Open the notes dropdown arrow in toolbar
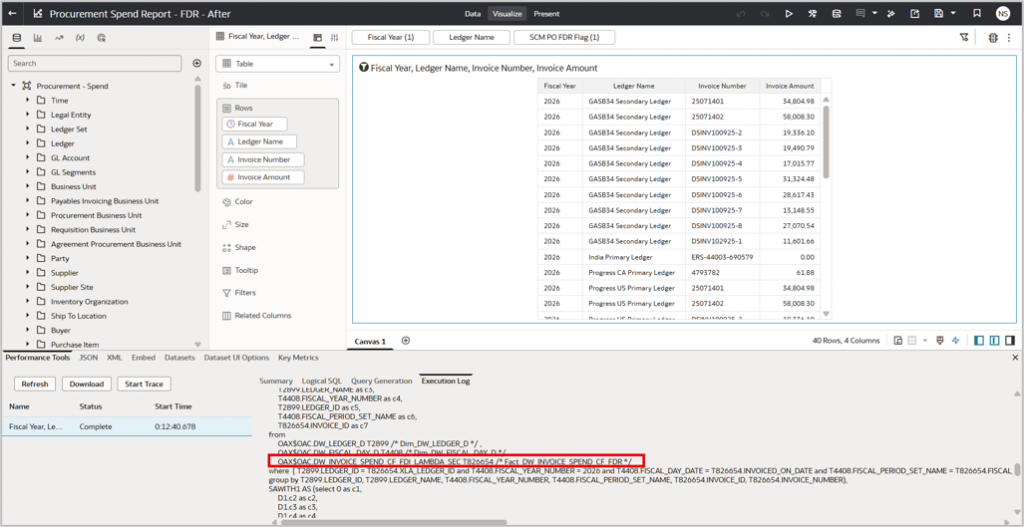Screen dimensions: 1024x527 coord(874,13)
